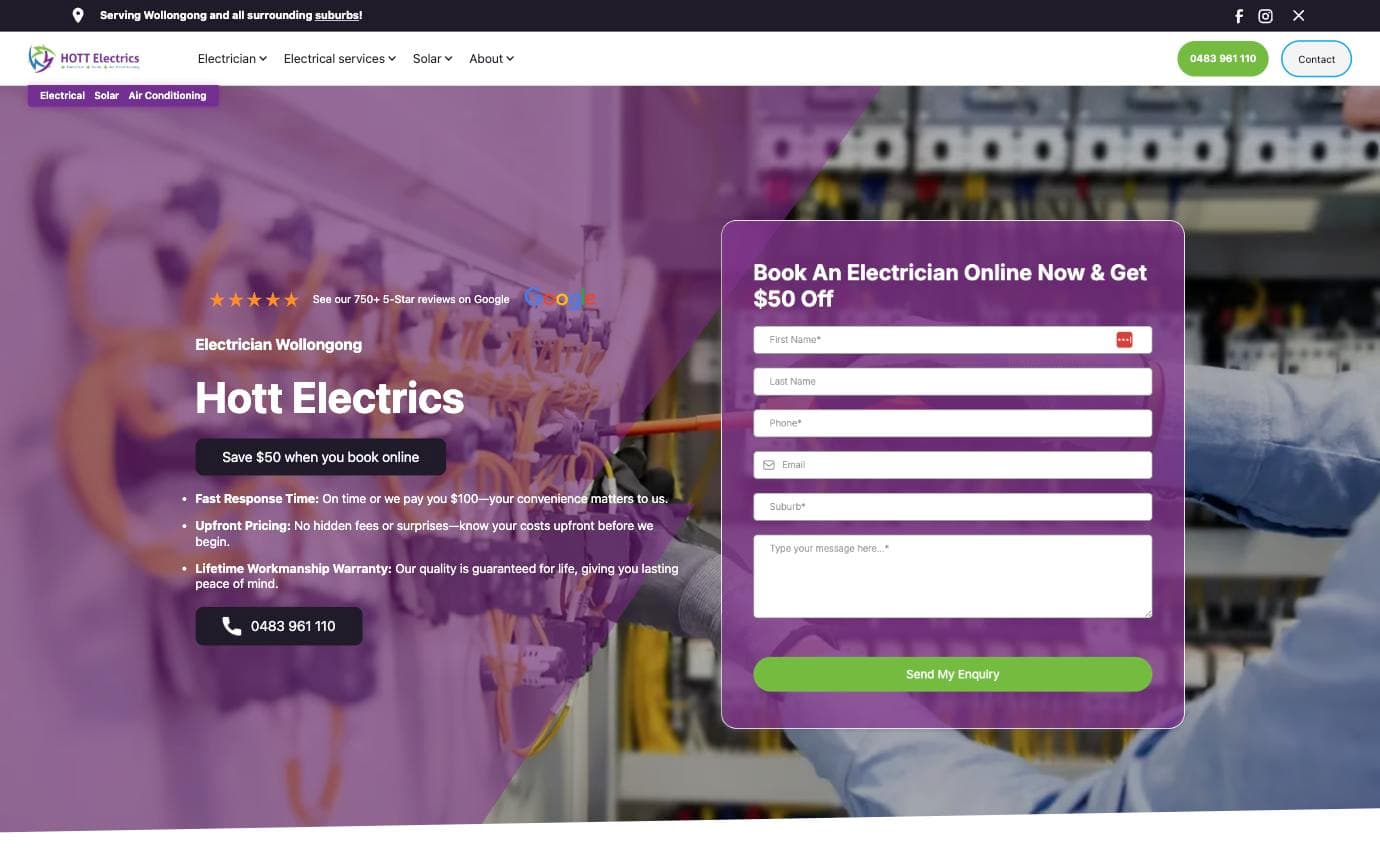Click the green 0483 961 110 header button

click(x=1223, y=59)
